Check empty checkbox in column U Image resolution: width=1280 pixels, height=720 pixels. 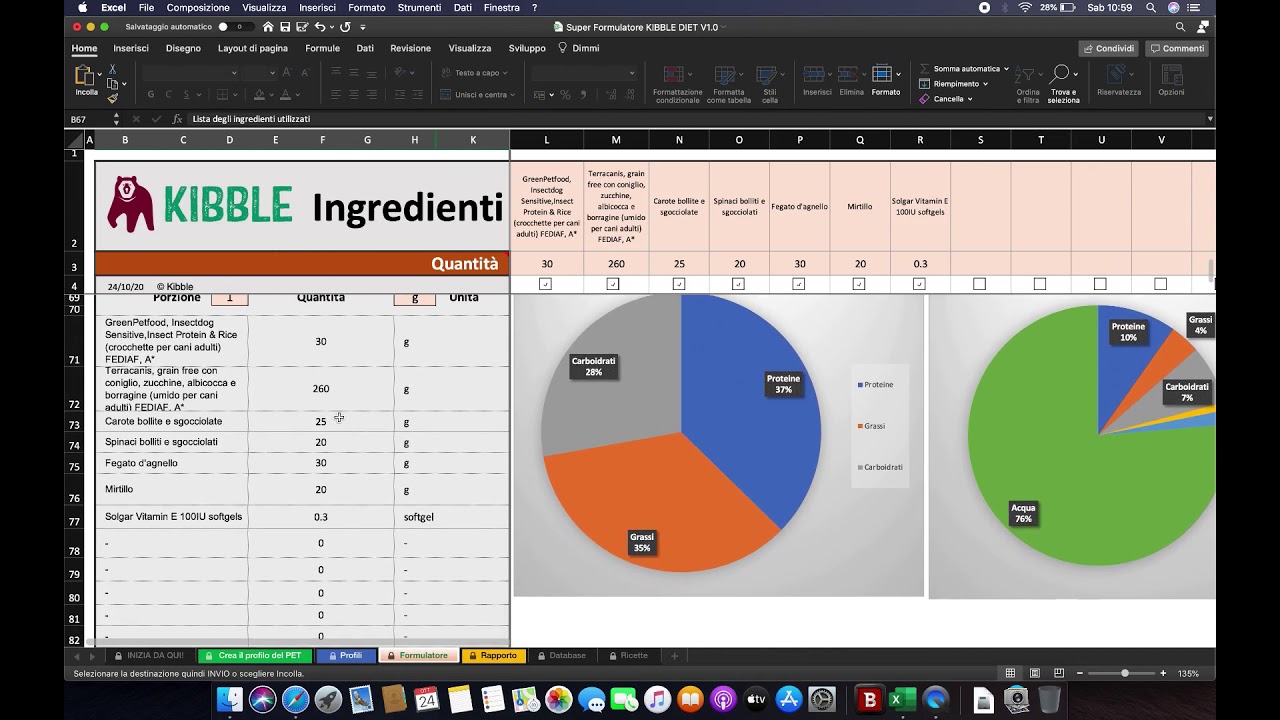1100,284
